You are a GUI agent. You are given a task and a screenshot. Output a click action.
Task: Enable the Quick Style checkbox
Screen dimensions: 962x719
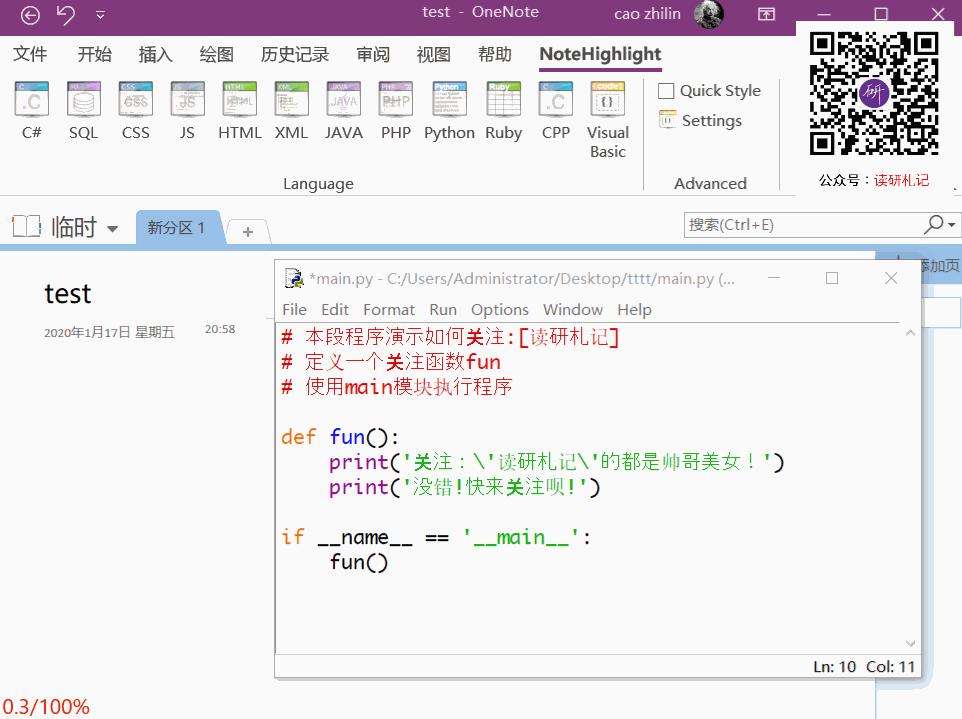(x=665, y=90)
